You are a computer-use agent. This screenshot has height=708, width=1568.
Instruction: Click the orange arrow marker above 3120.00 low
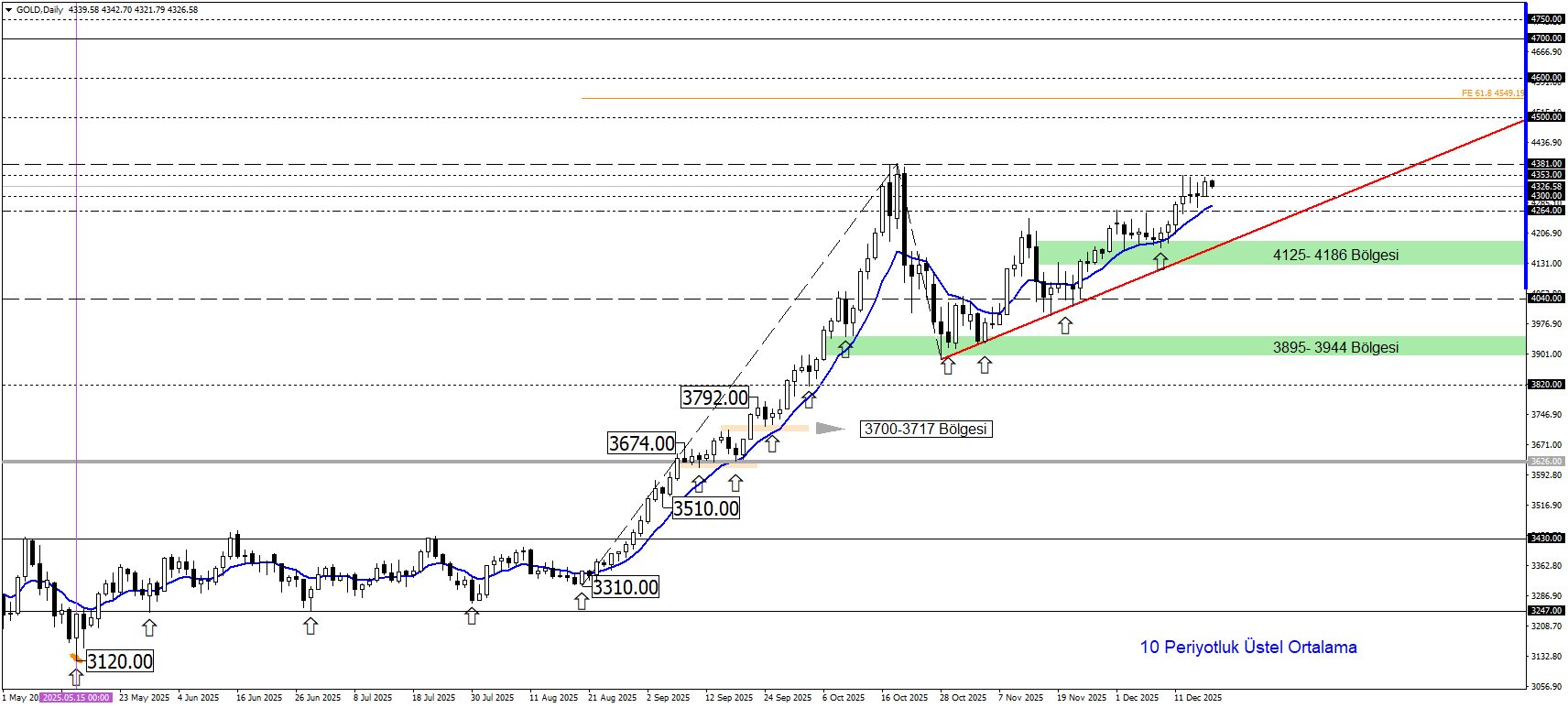click(x=76, y=657)
